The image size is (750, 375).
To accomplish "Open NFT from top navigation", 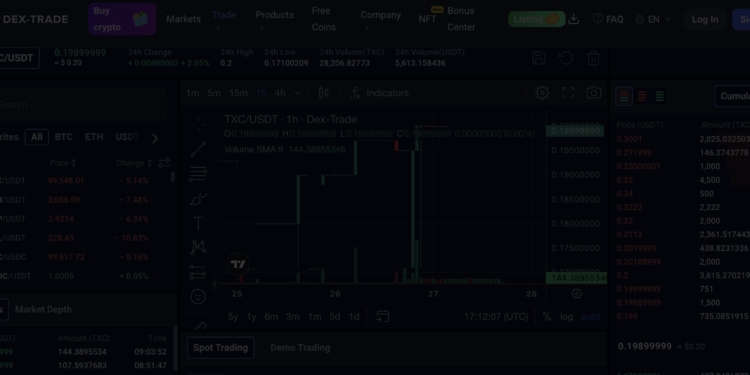I will point(427,19).
